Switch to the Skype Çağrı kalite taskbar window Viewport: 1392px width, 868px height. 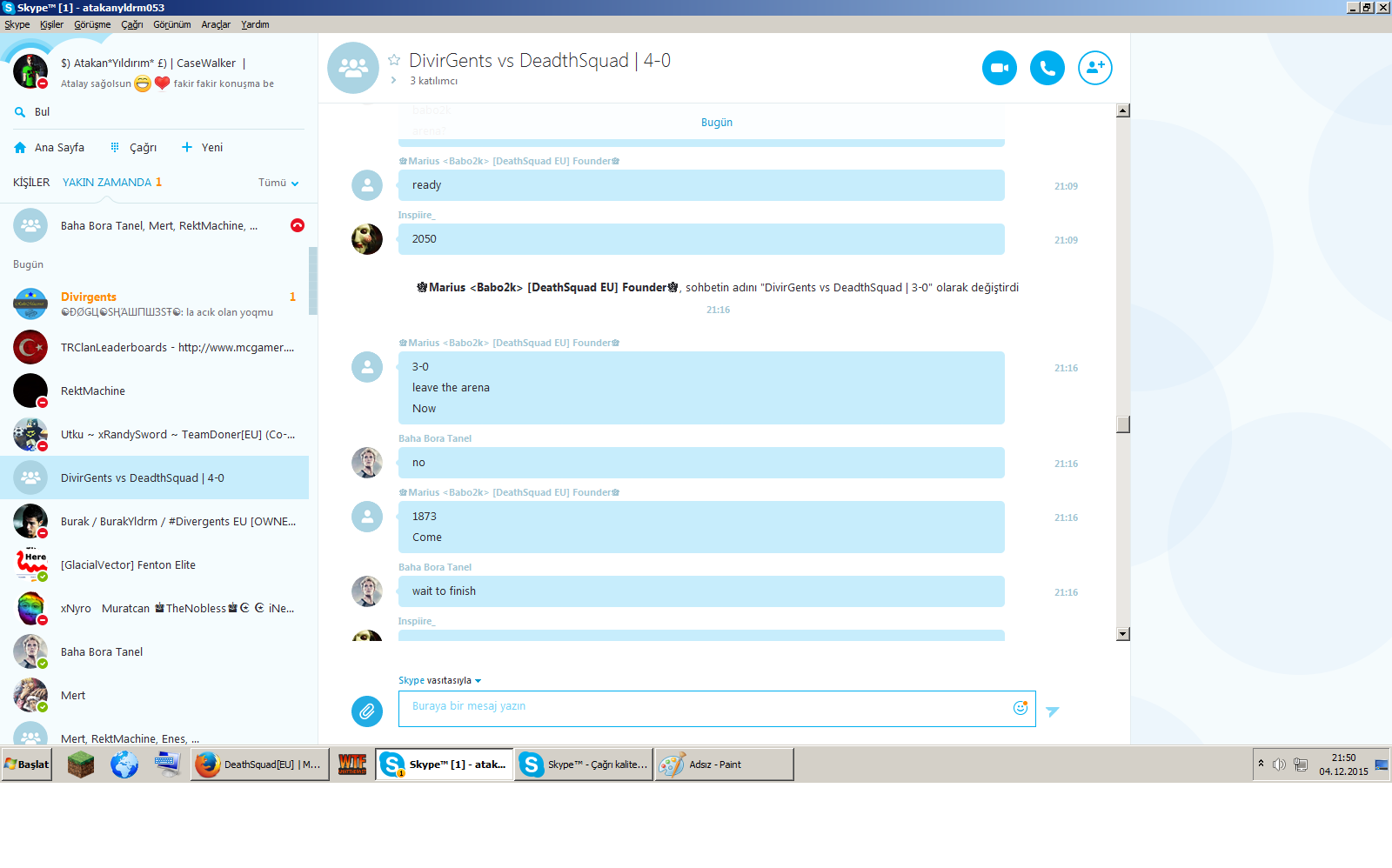(584, 765)
